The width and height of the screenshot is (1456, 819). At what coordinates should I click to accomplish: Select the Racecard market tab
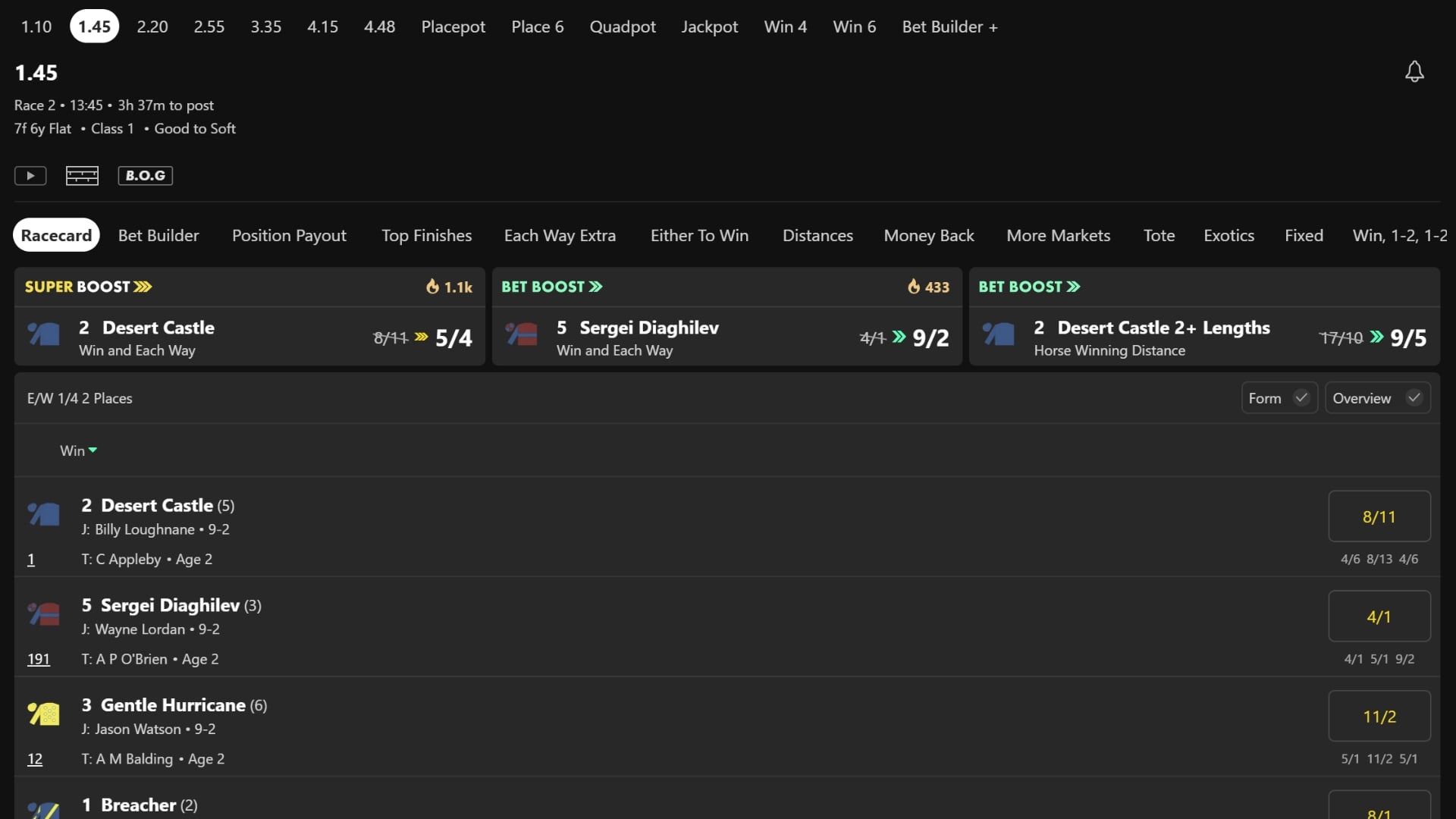point(57,236)
